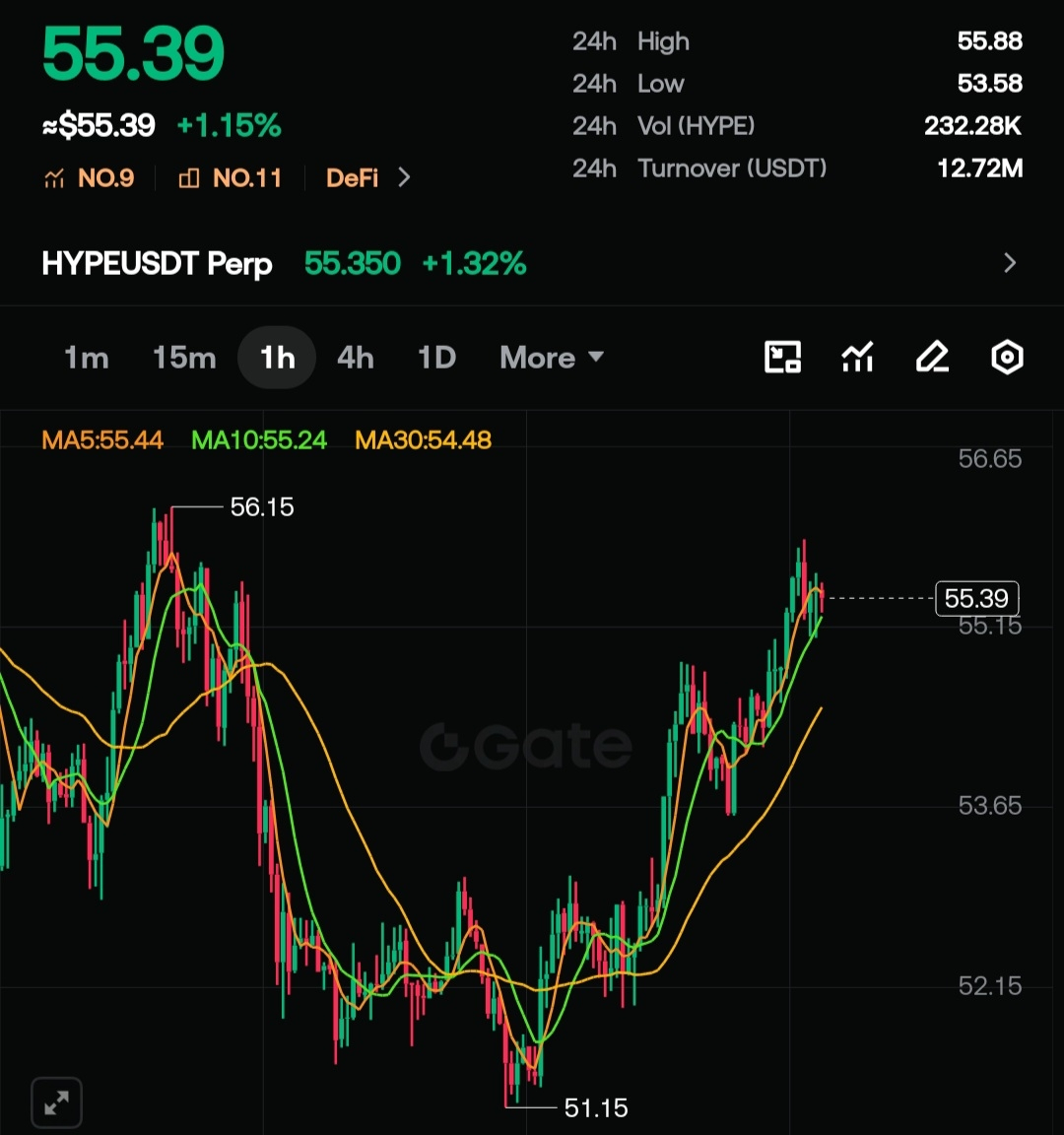
Task: Tap the 51.15 low marker label
Action: click(x=596, y=1108)
